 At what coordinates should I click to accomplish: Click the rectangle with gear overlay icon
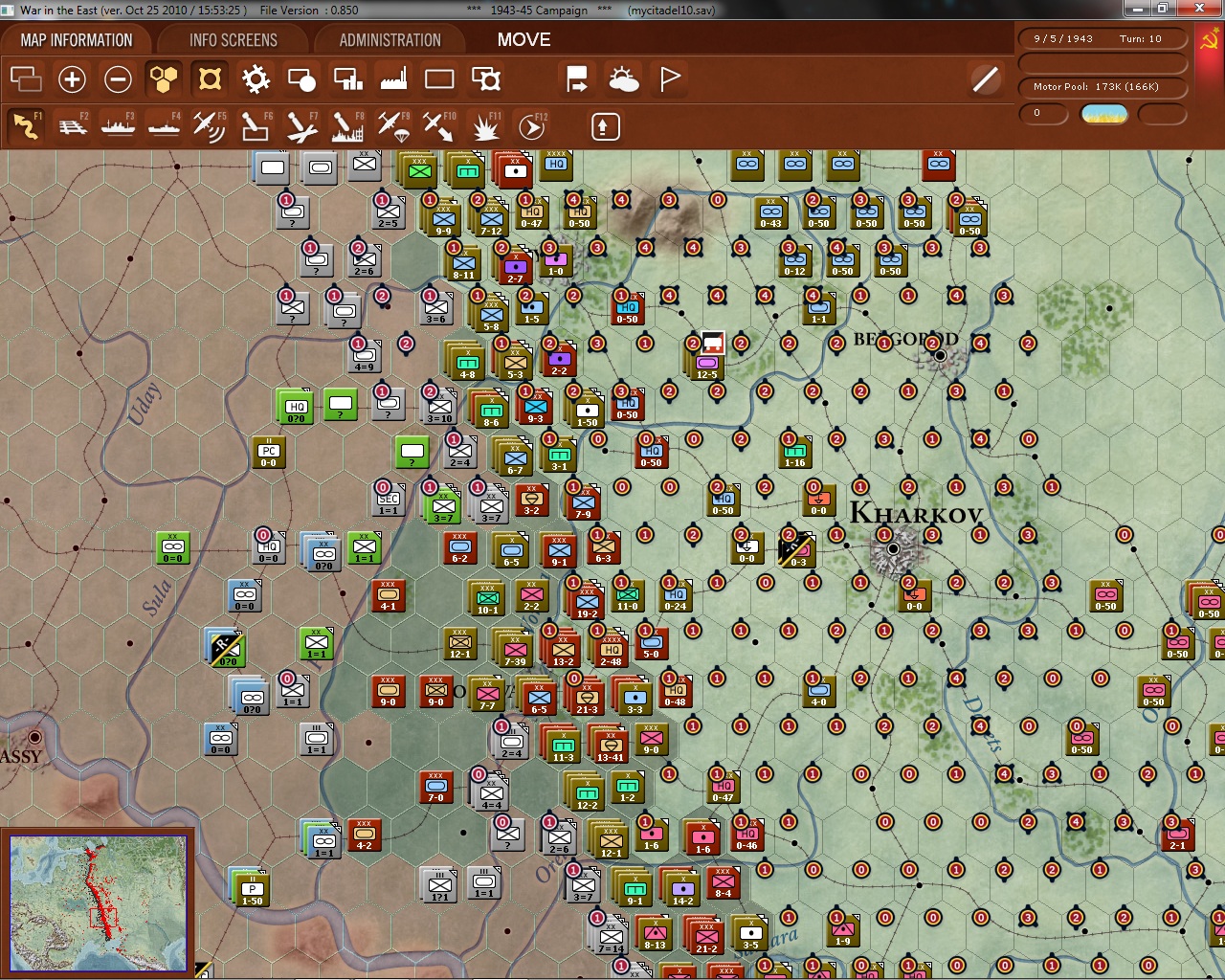(486, 78)
